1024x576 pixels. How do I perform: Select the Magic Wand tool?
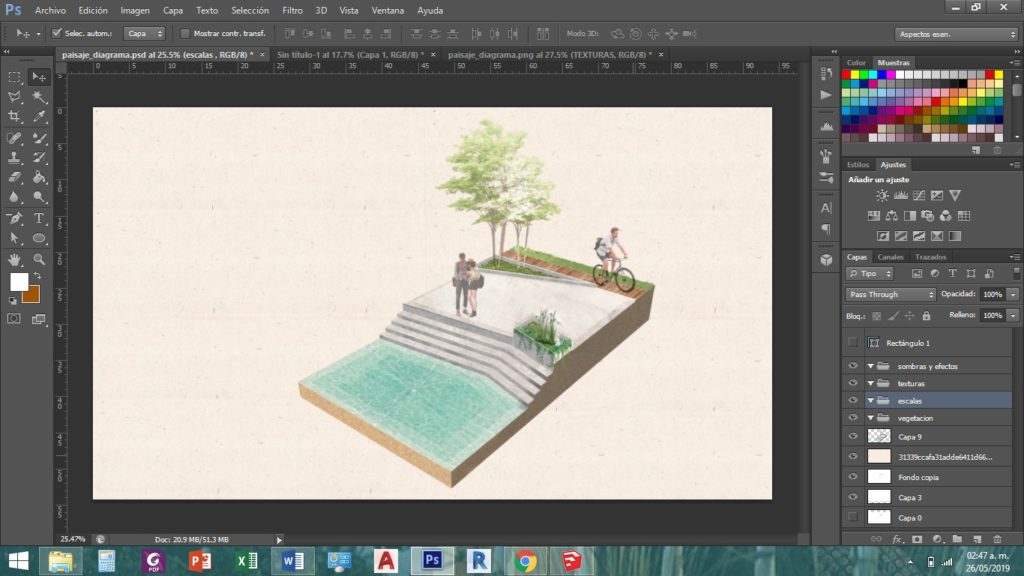coord(39,97)
